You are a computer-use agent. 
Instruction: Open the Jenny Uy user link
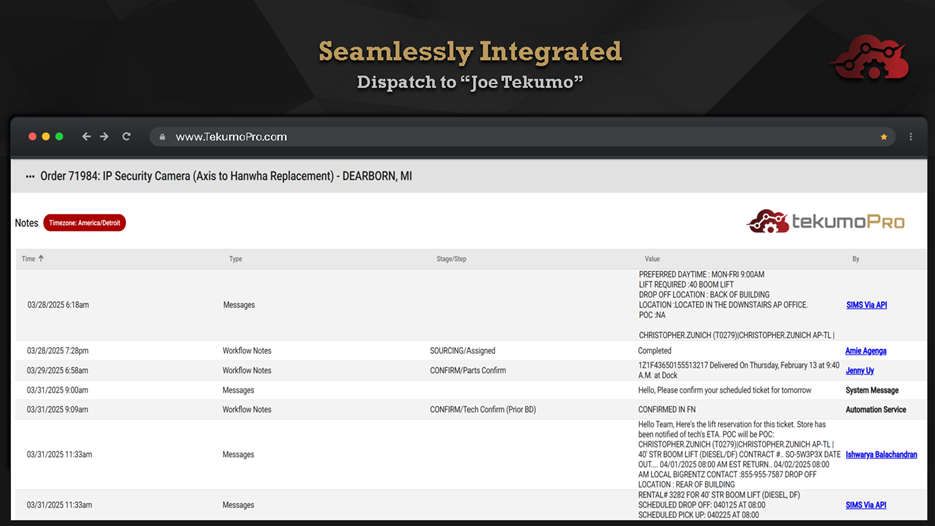(859, 371)
